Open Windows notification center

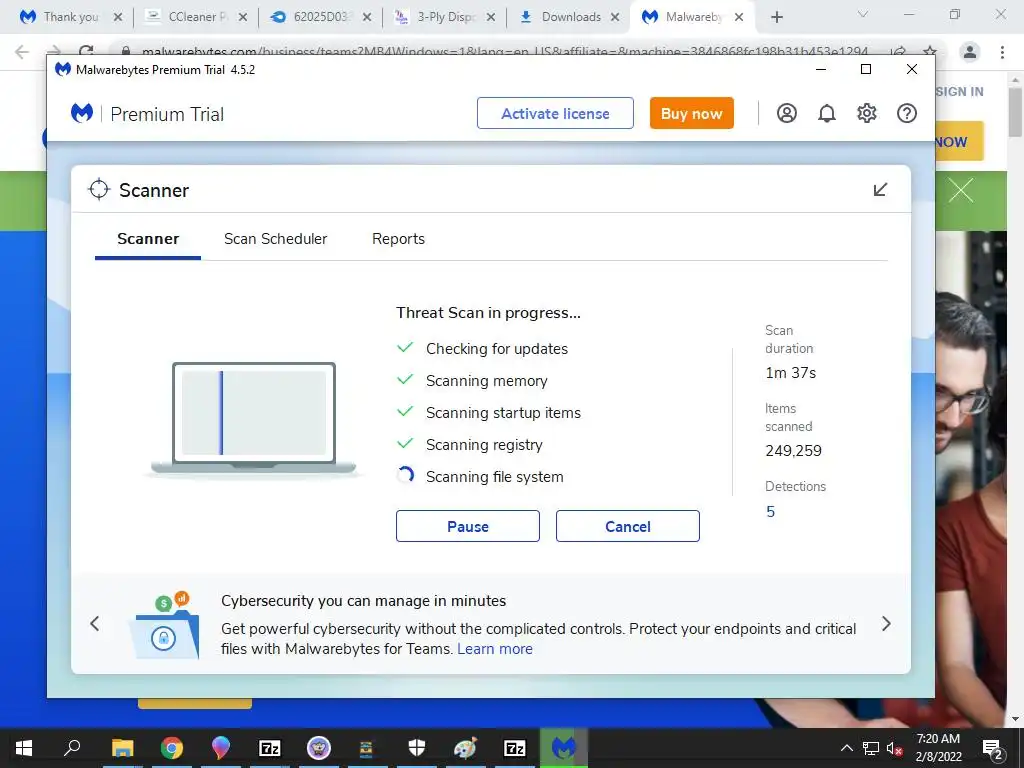pos(993,749)
